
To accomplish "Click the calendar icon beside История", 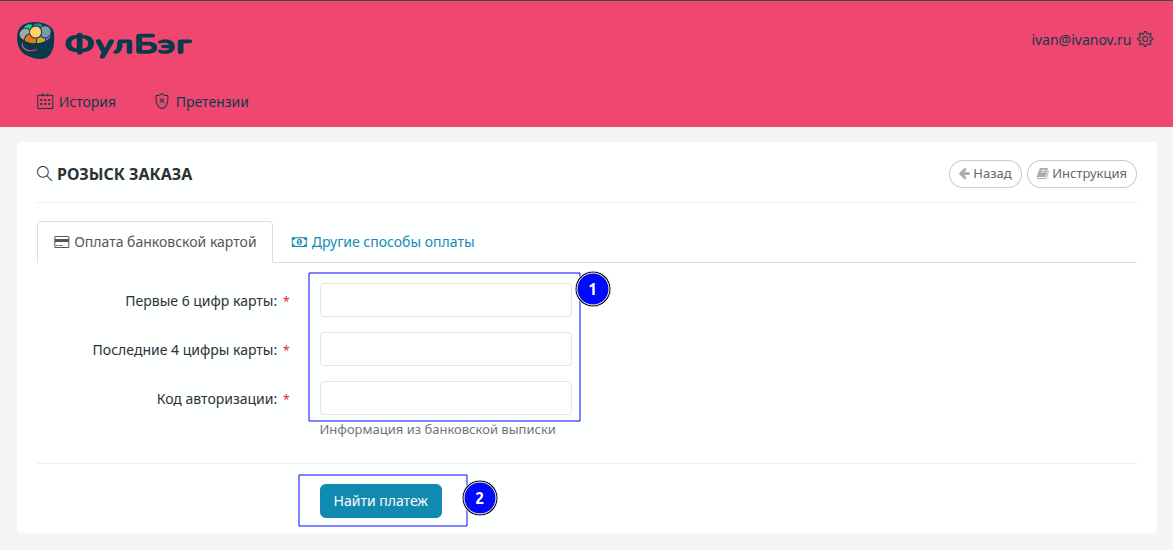I will pyautogui.click(x=45, y=101).
